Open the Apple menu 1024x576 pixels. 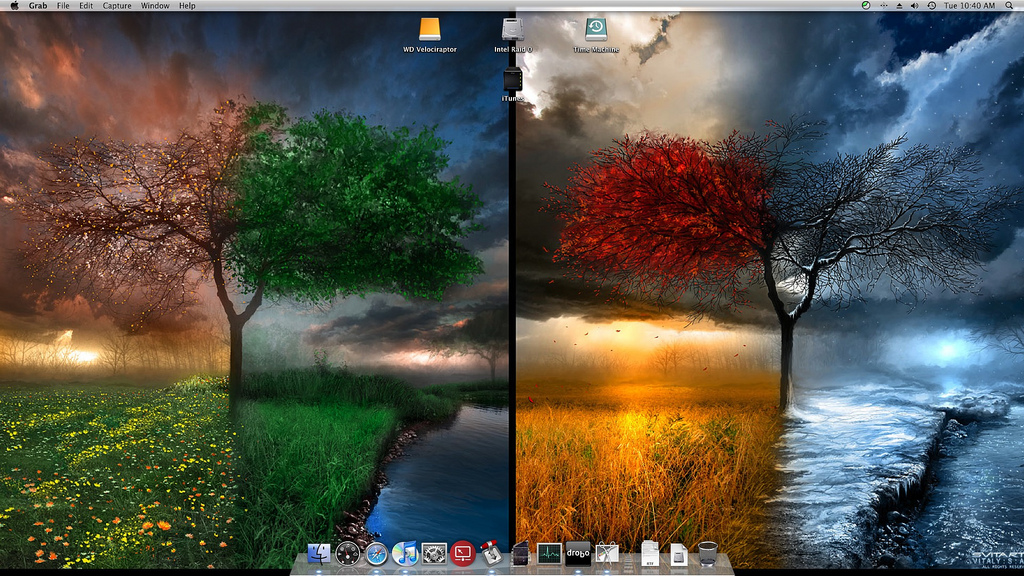14,5
